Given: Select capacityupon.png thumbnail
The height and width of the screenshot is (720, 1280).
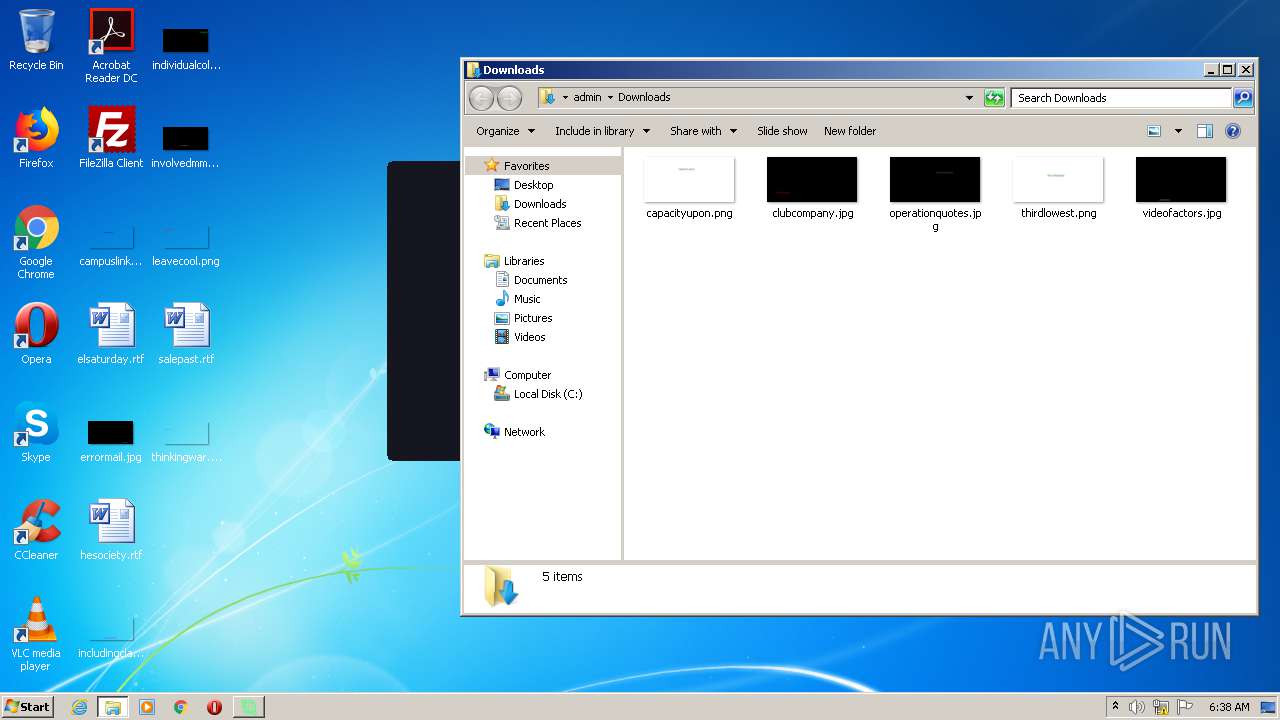Looking at the screenshot, I should (x=689, y=188).
